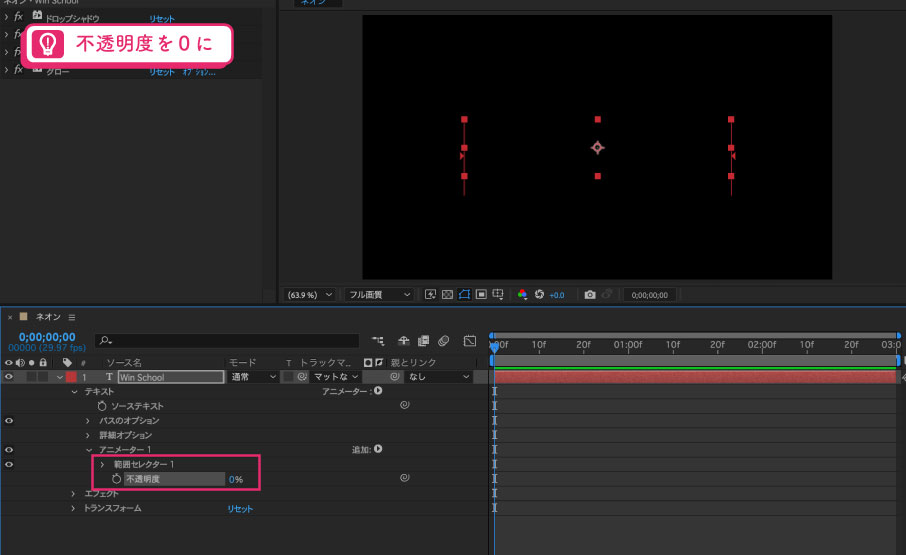
Task: Hide the Win School layer with eye
Action: [x=9, y=377]
